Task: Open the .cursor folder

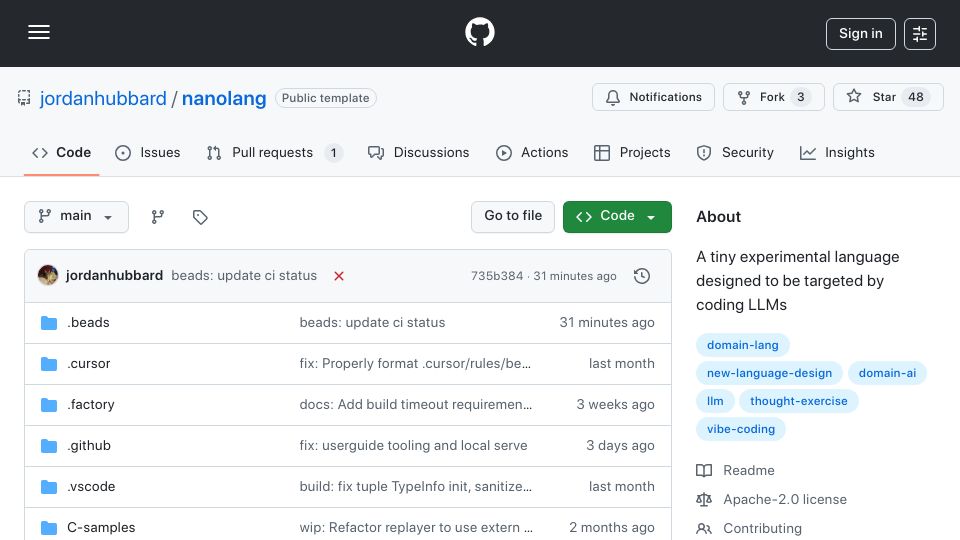Action: pyautogui.click(x=89, y=364)
